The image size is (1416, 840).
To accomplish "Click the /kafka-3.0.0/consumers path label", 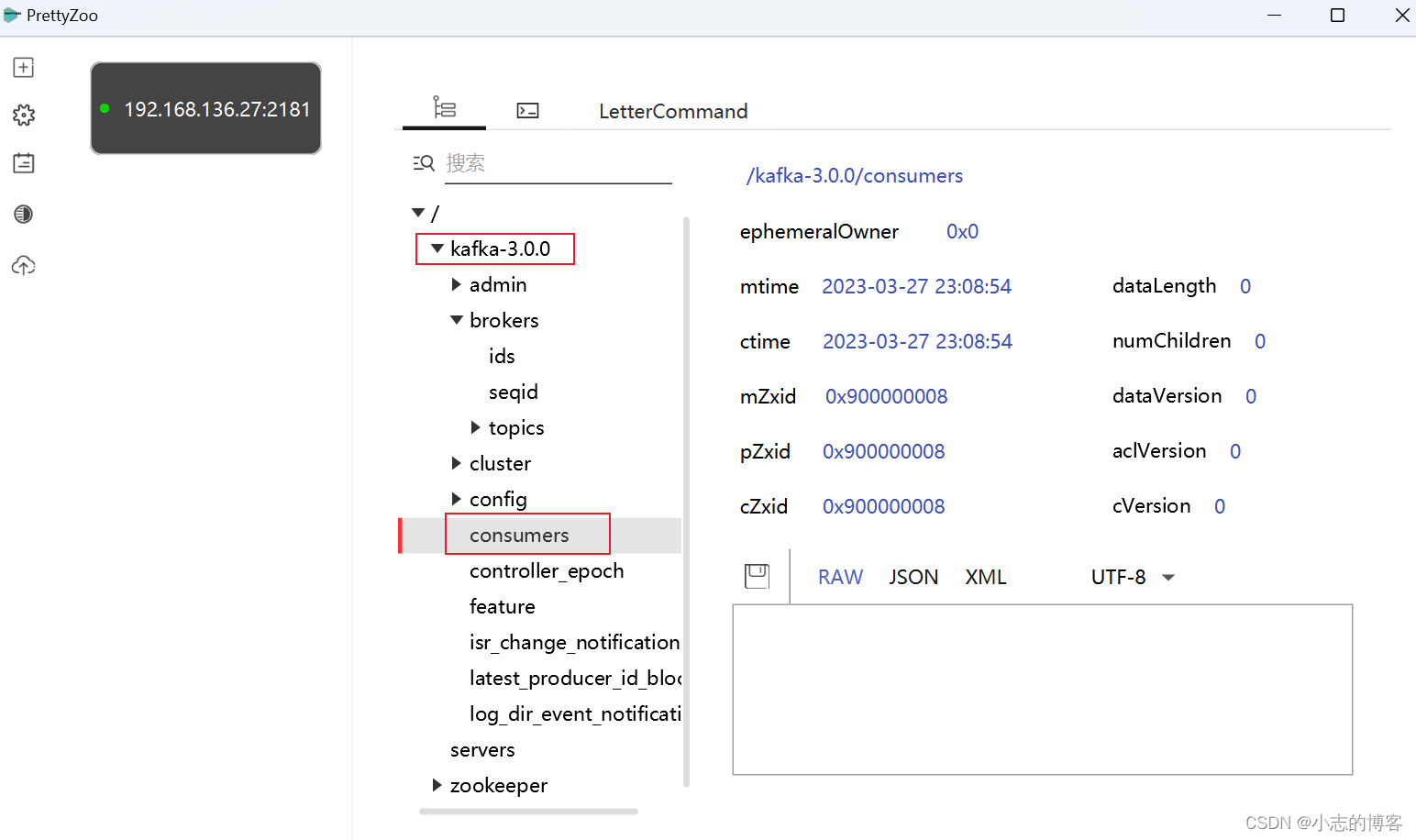I will pyautogui.click(x=855, y=176).
